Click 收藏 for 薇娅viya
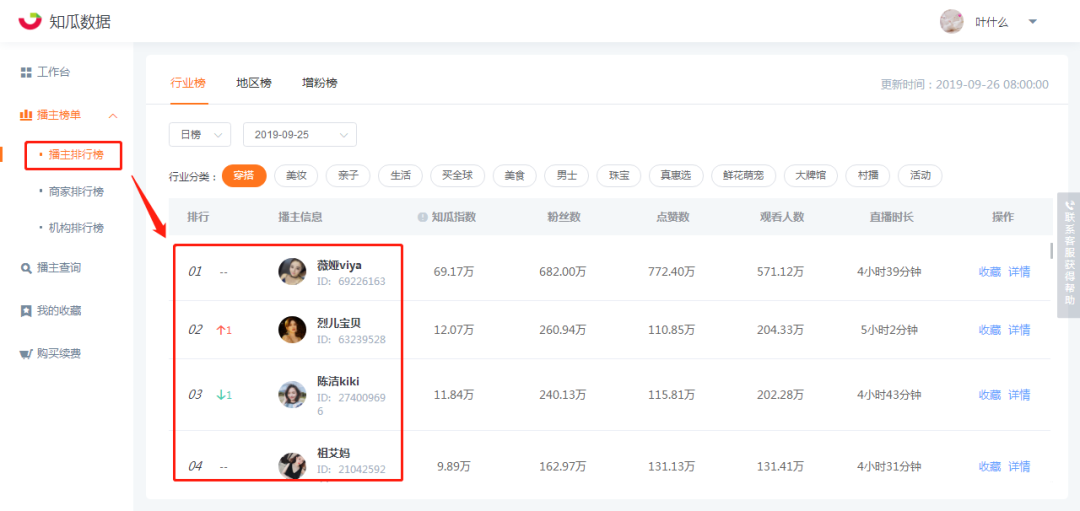Screen dimensions: 1080x511 pos(990,271)
